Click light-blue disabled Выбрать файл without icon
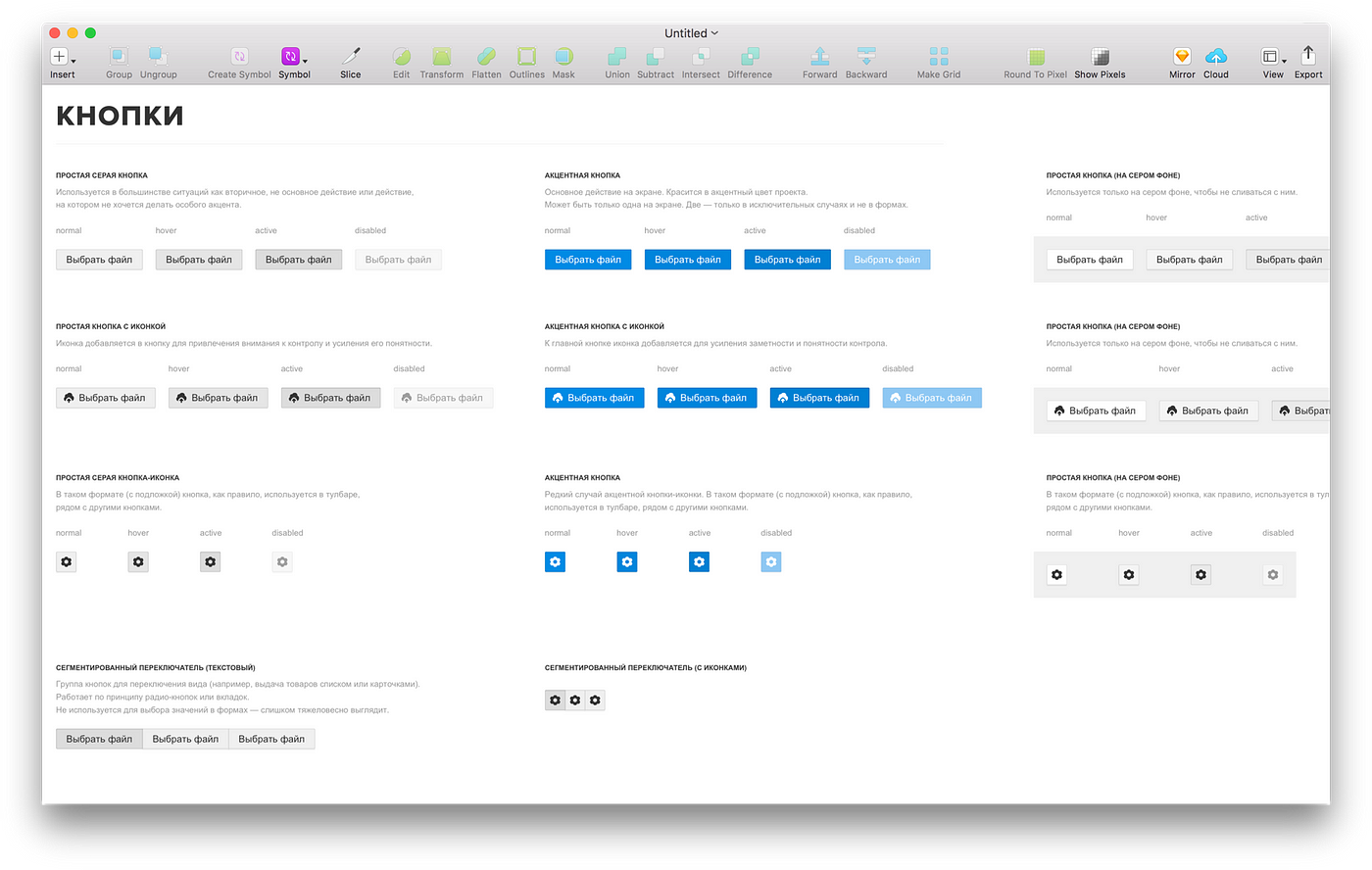Image resolution: width=1372 pixels, height=870 pixels. pyautogui.click(x=887, y=260)
